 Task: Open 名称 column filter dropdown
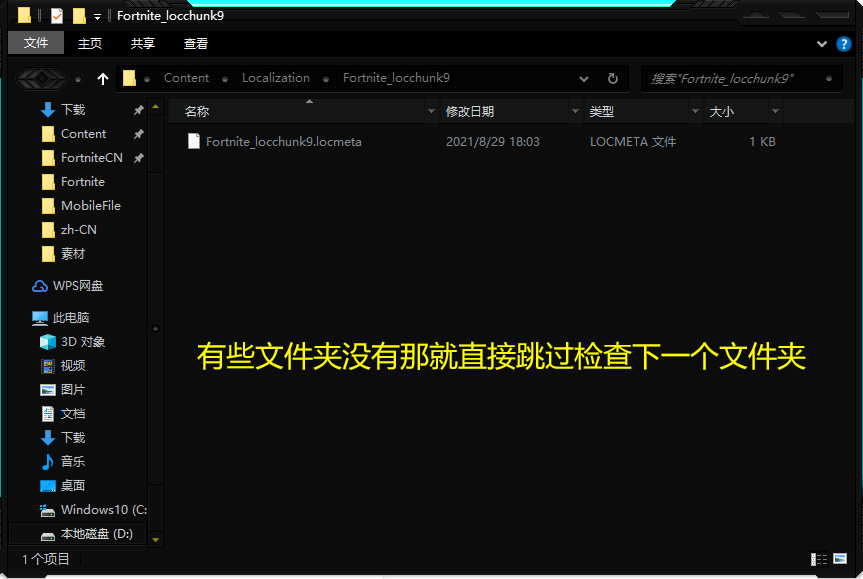[432, 112]
